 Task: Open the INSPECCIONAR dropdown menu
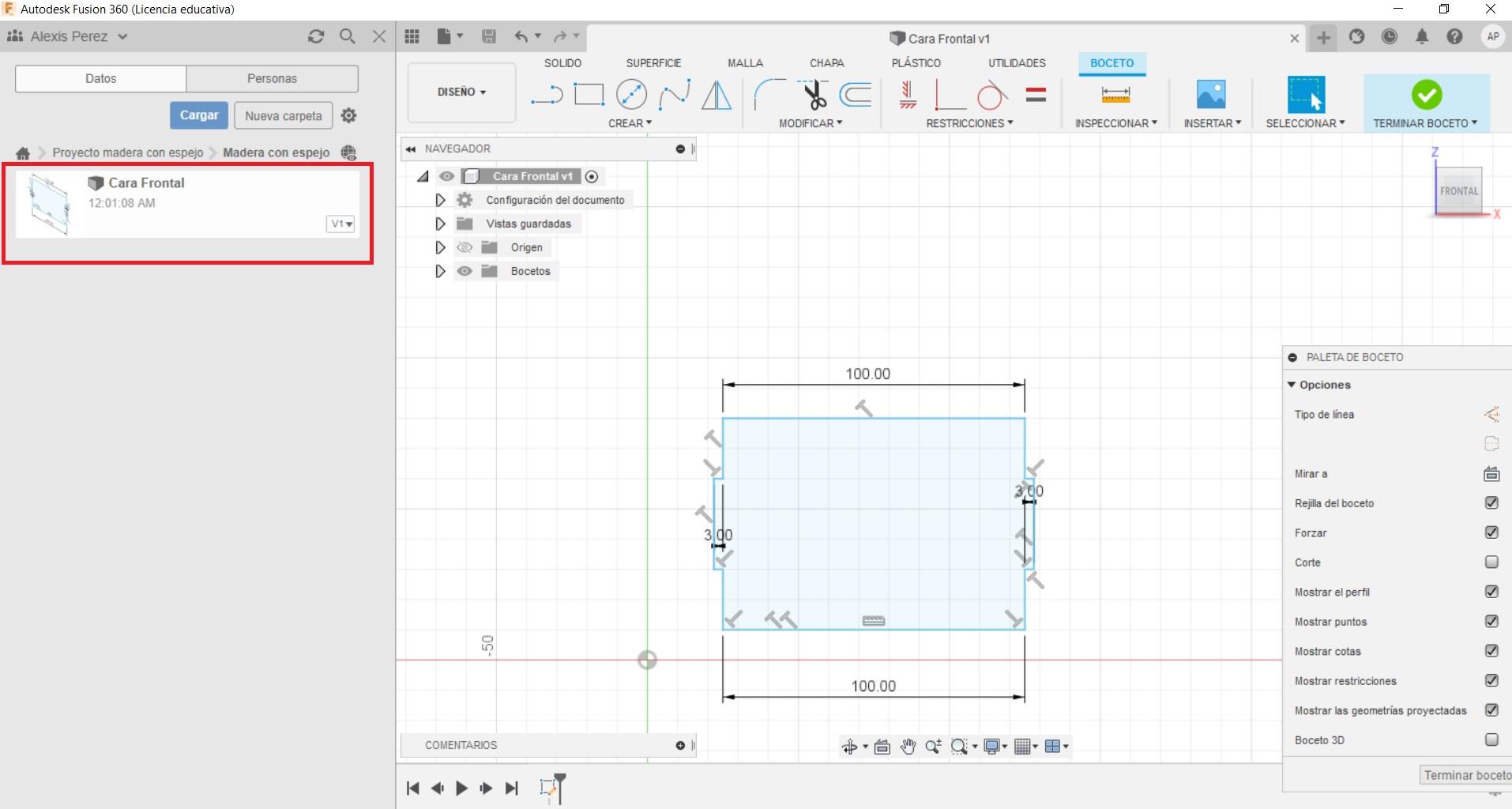point(1115,123)
